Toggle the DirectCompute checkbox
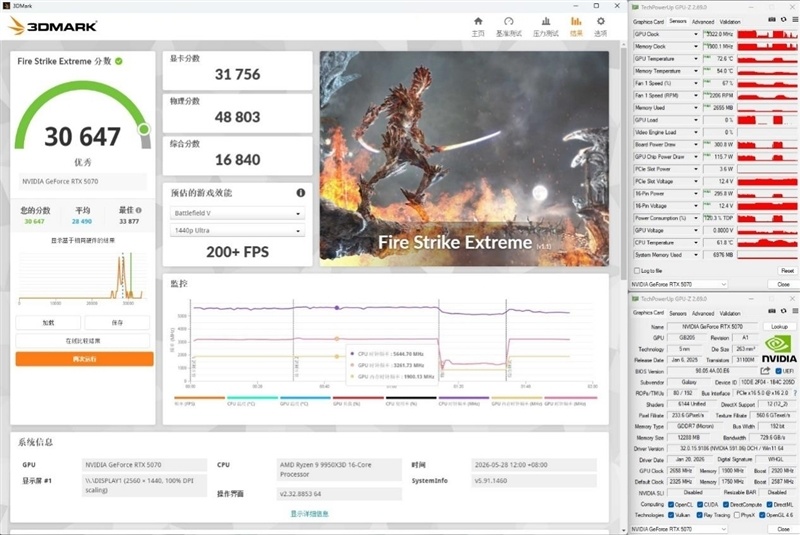The image size is (800, 535). tap(726, 504)
